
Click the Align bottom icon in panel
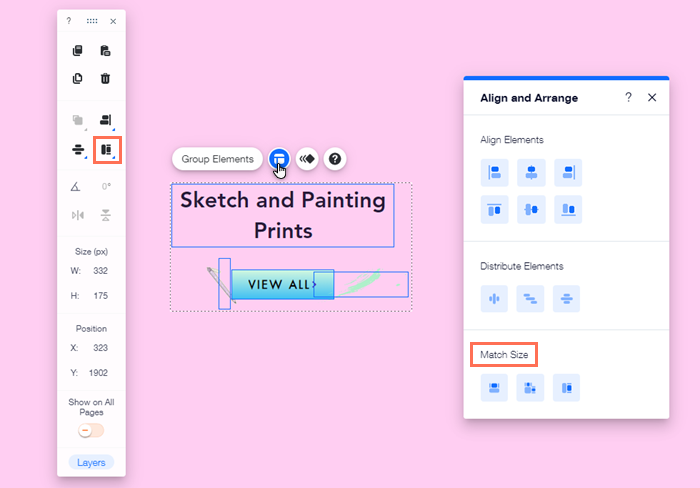568,209
